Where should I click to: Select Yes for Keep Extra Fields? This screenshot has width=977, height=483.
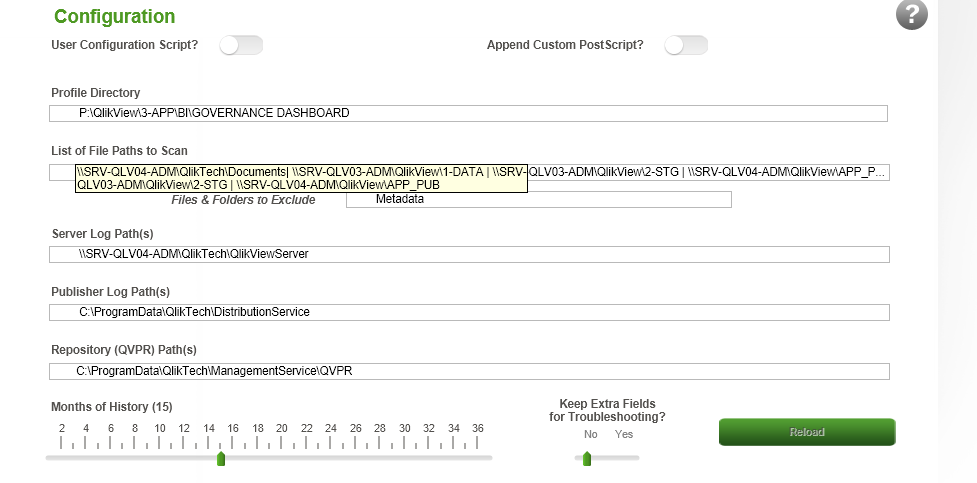click(x=624, y=435)
